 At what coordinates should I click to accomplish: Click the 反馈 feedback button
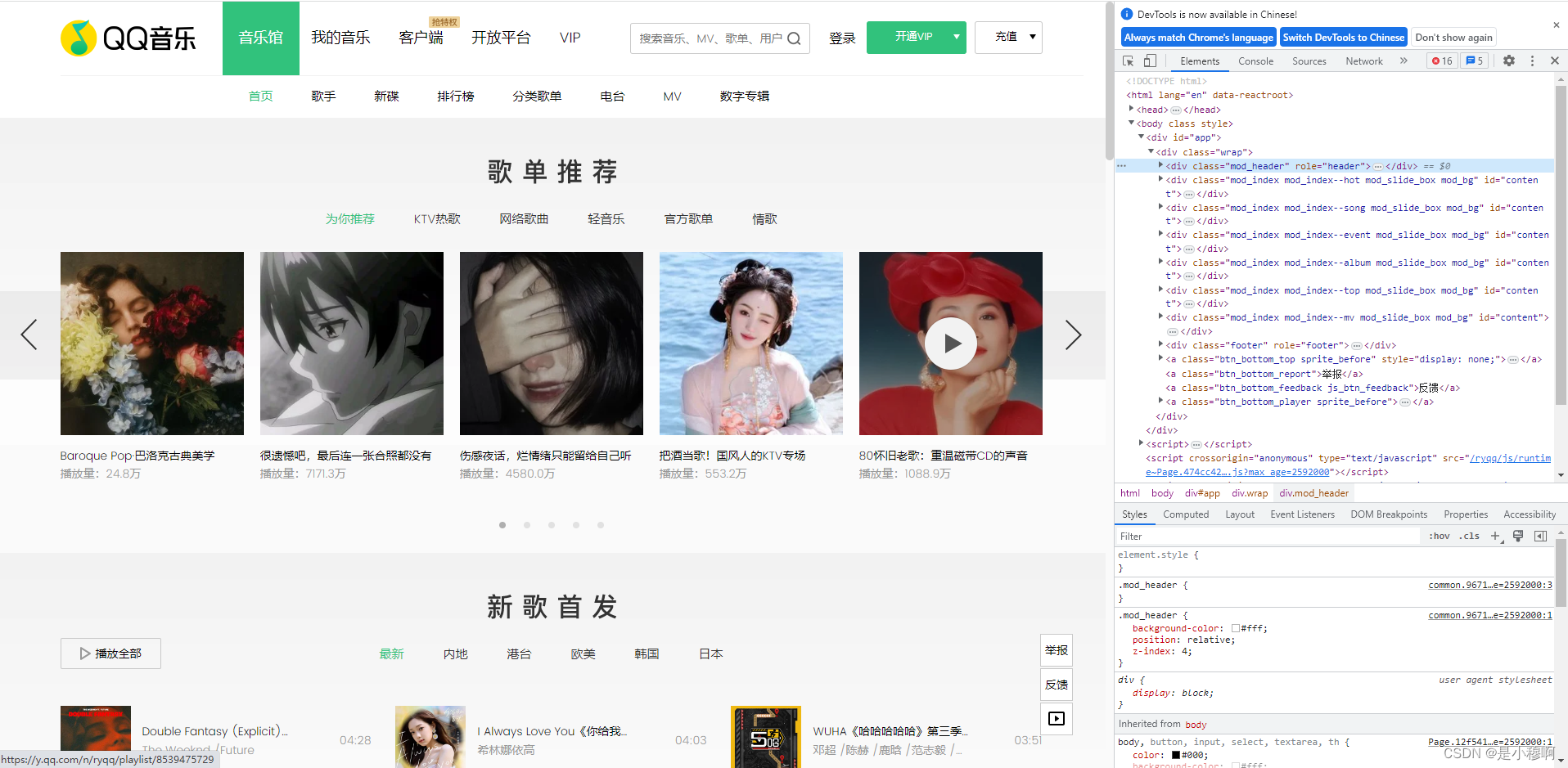[1057, 685]
